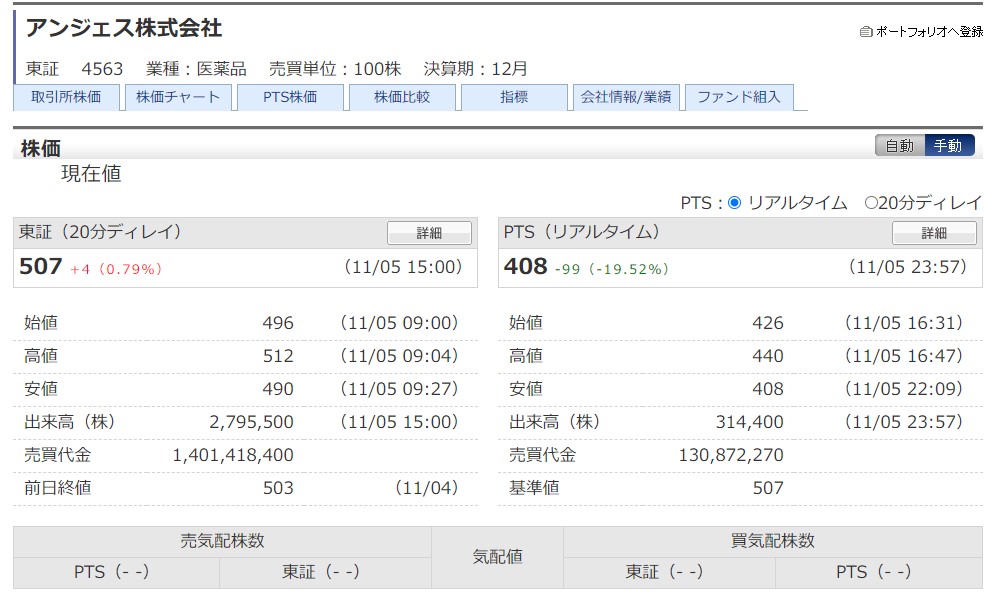
Task: Click PTS change -99 (-19.52%)
Action: pos(612,269)
